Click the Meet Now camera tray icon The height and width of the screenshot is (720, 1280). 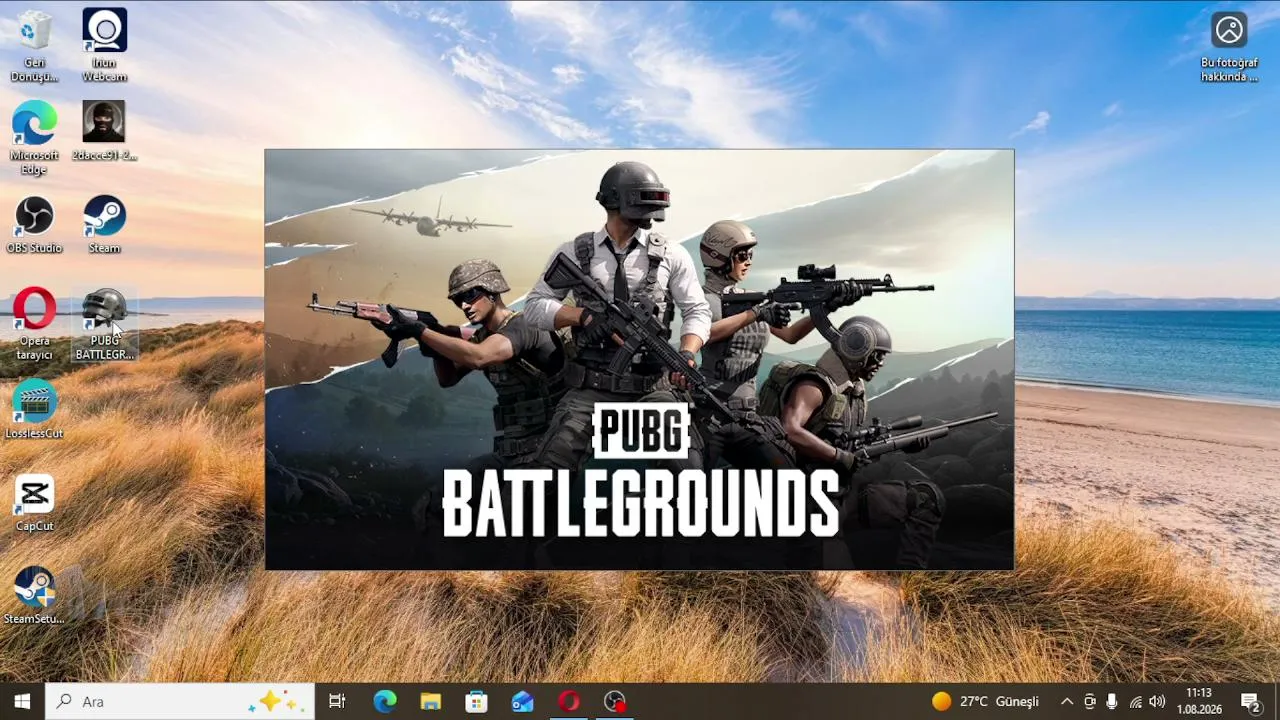[1090, 701]
